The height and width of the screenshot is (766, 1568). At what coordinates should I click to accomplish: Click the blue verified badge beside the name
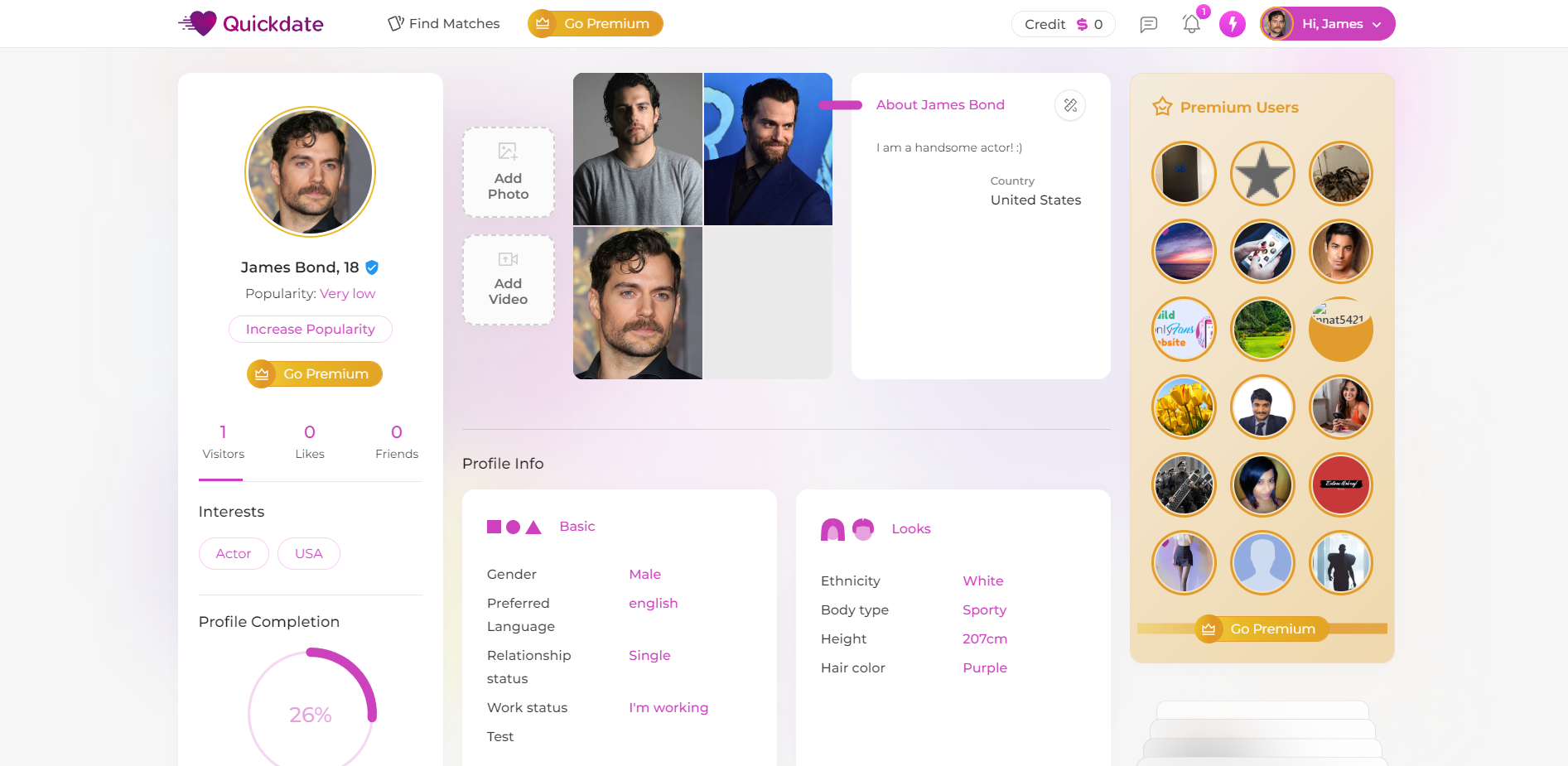coord(372,267)
